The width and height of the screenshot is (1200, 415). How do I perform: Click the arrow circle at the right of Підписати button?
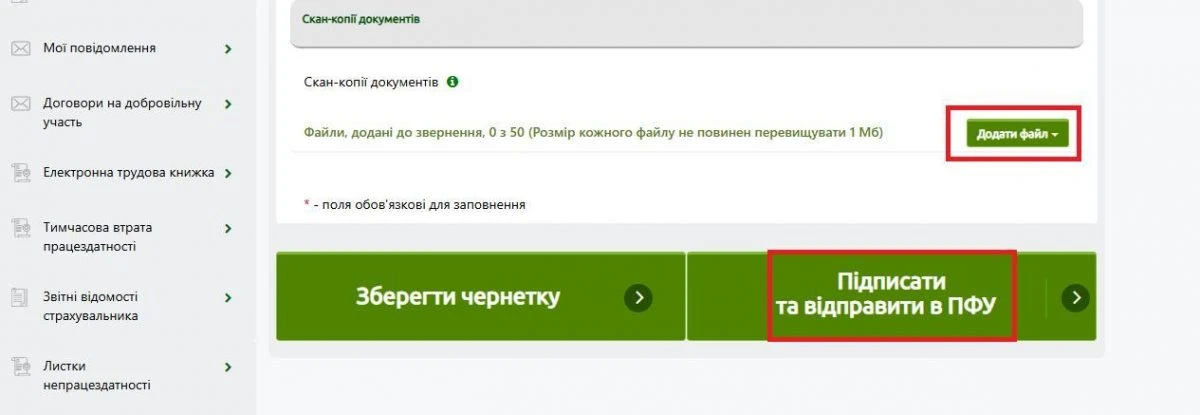point(1075,297)
